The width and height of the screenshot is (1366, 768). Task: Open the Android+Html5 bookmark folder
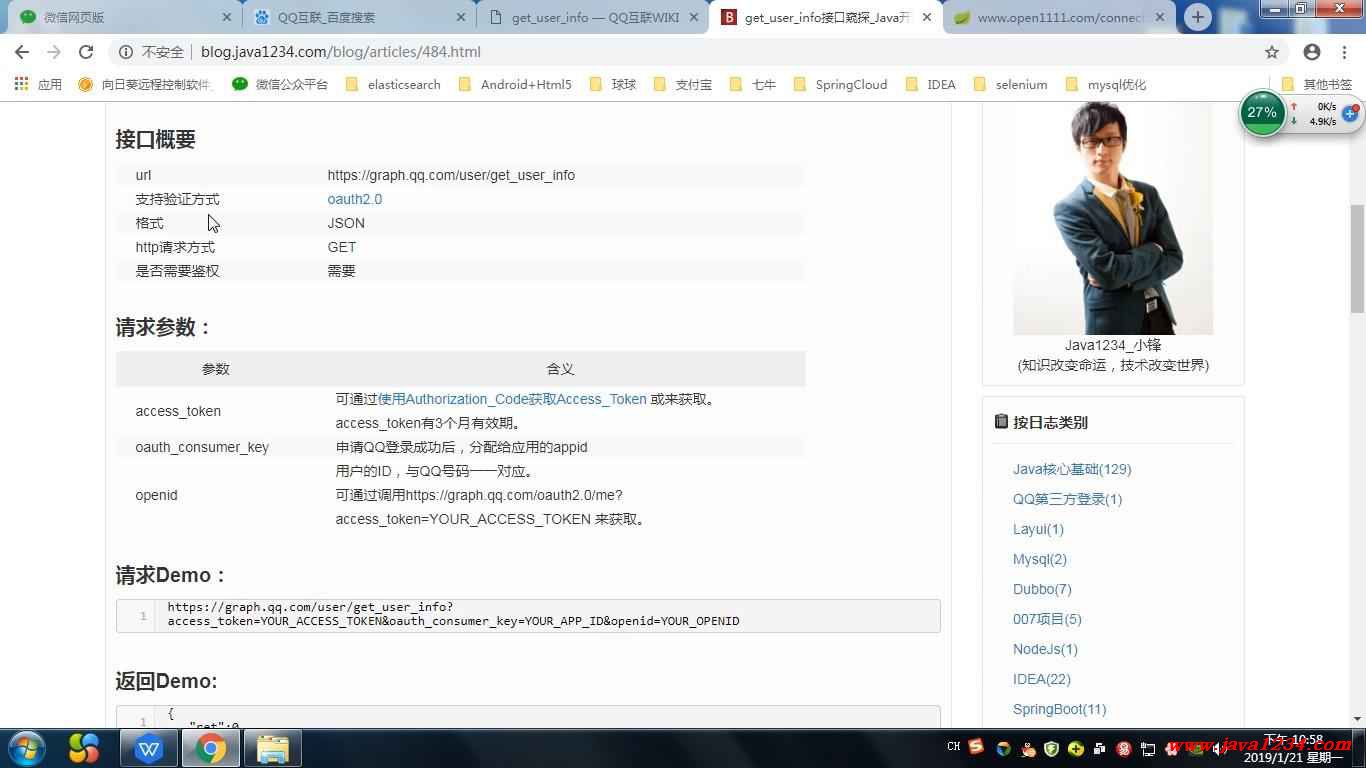click(515, 85)
